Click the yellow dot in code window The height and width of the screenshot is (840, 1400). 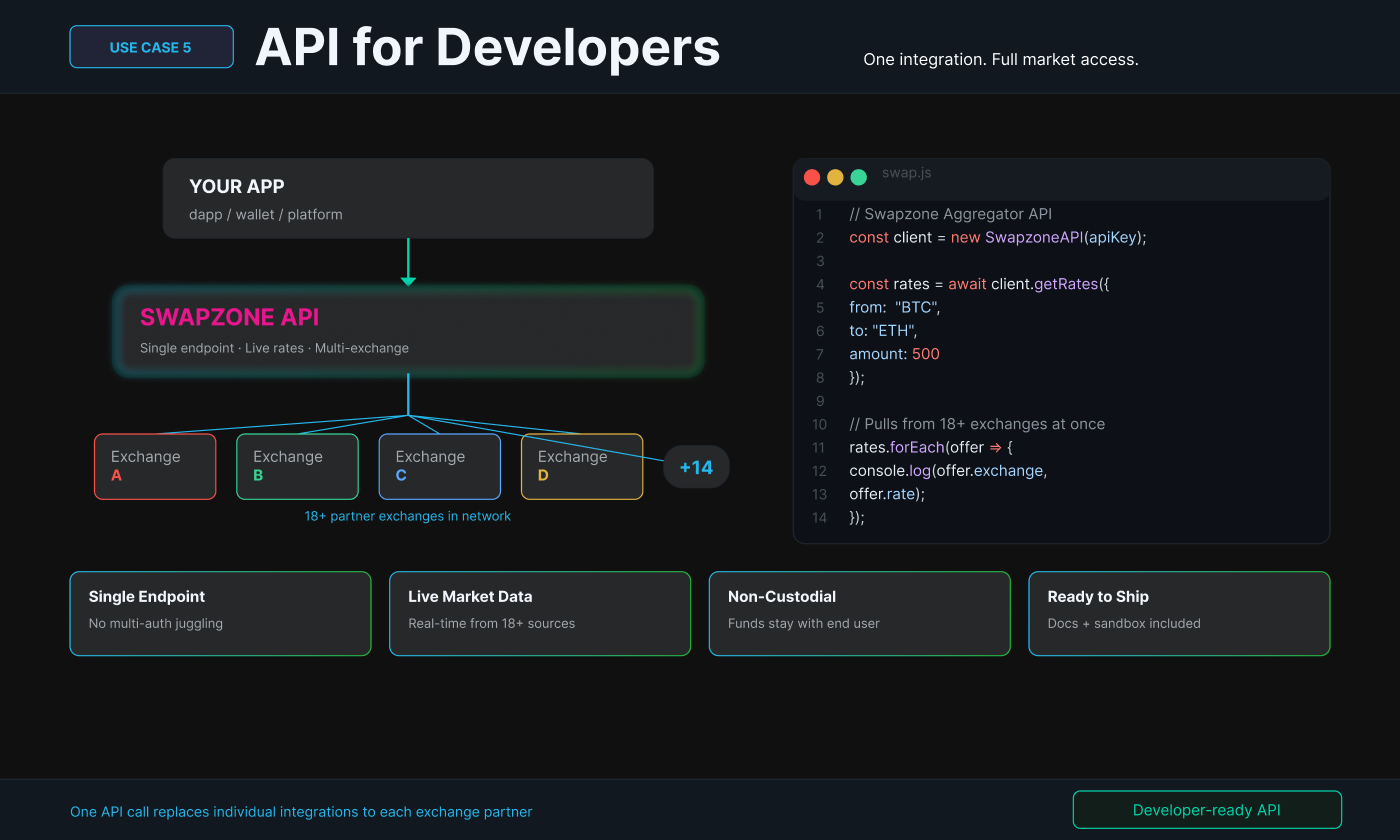[835, 177]
